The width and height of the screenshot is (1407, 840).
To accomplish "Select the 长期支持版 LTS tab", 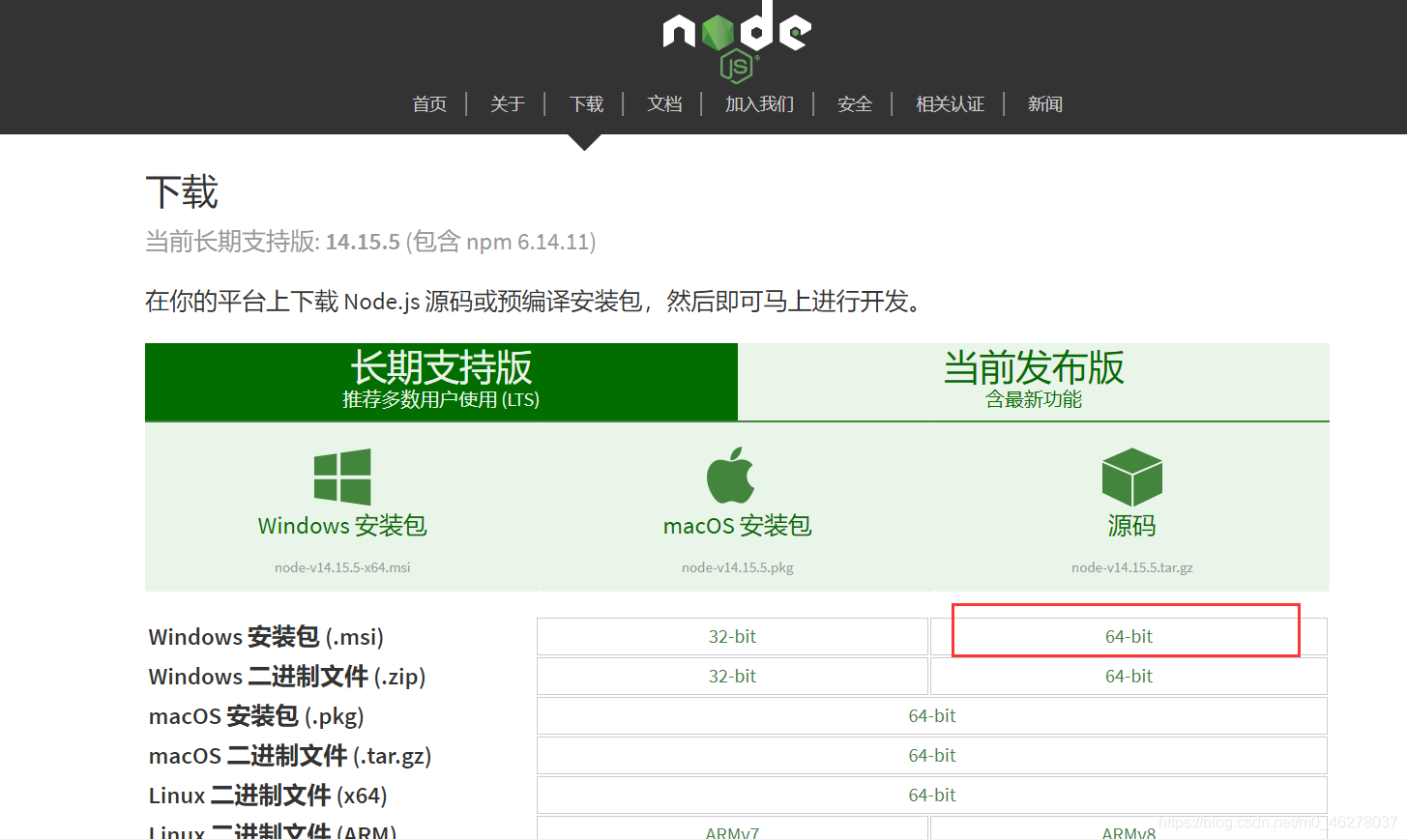I will tap(441, 382).
